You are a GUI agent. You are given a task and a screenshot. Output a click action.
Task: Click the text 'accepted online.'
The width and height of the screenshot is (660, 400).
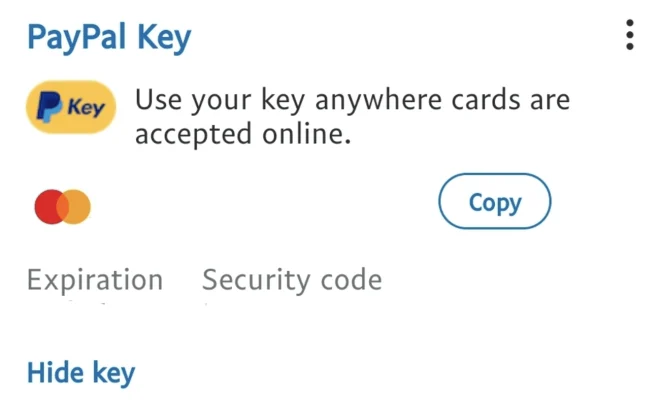pos(243,134)
